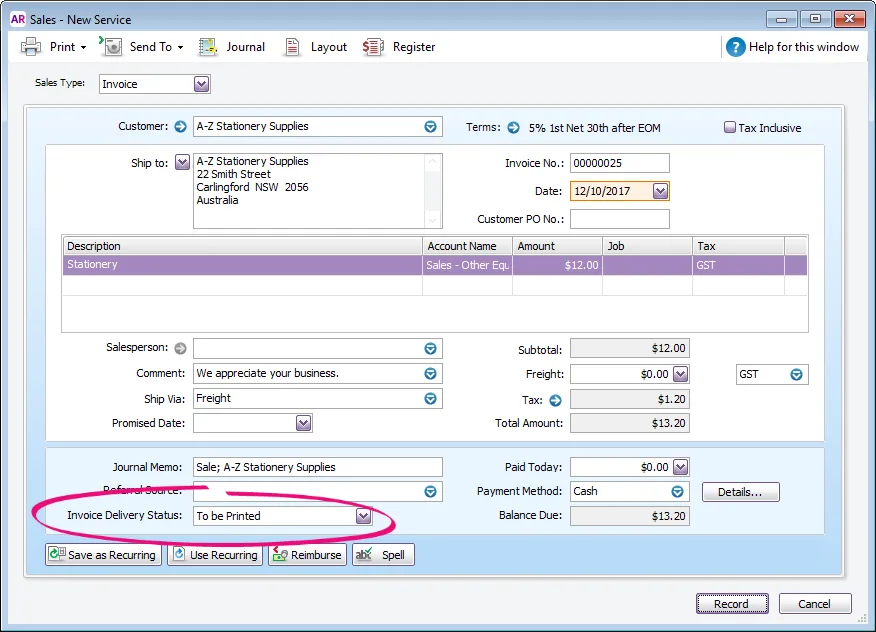Image resolution: width=876 pixels, height=632 pixels.
Task: Select the $12.00 amount cell
Action: pyautogui.click(x=558, y=265)
